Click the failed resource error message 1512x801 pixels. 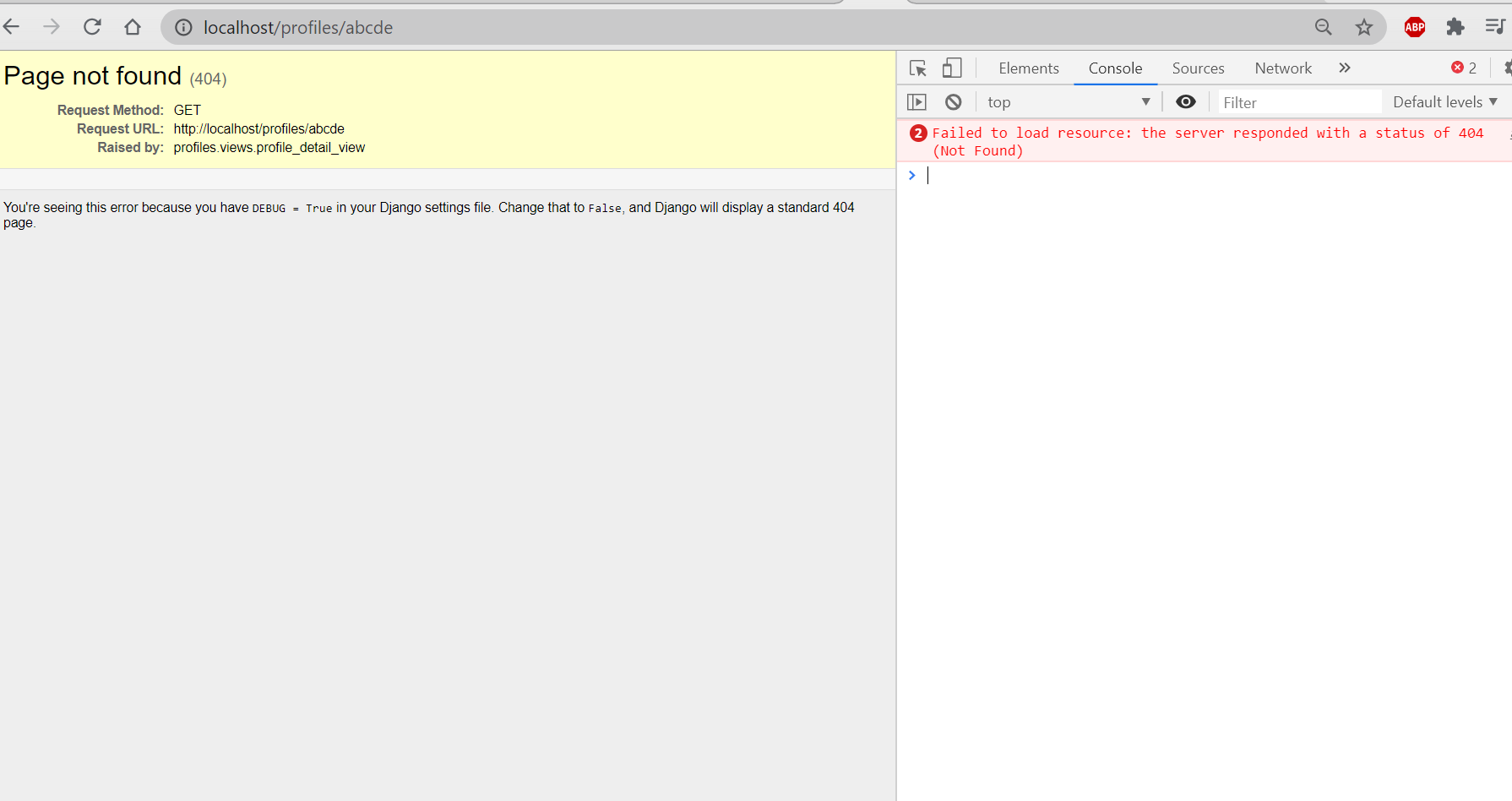tap(1207, 142)
